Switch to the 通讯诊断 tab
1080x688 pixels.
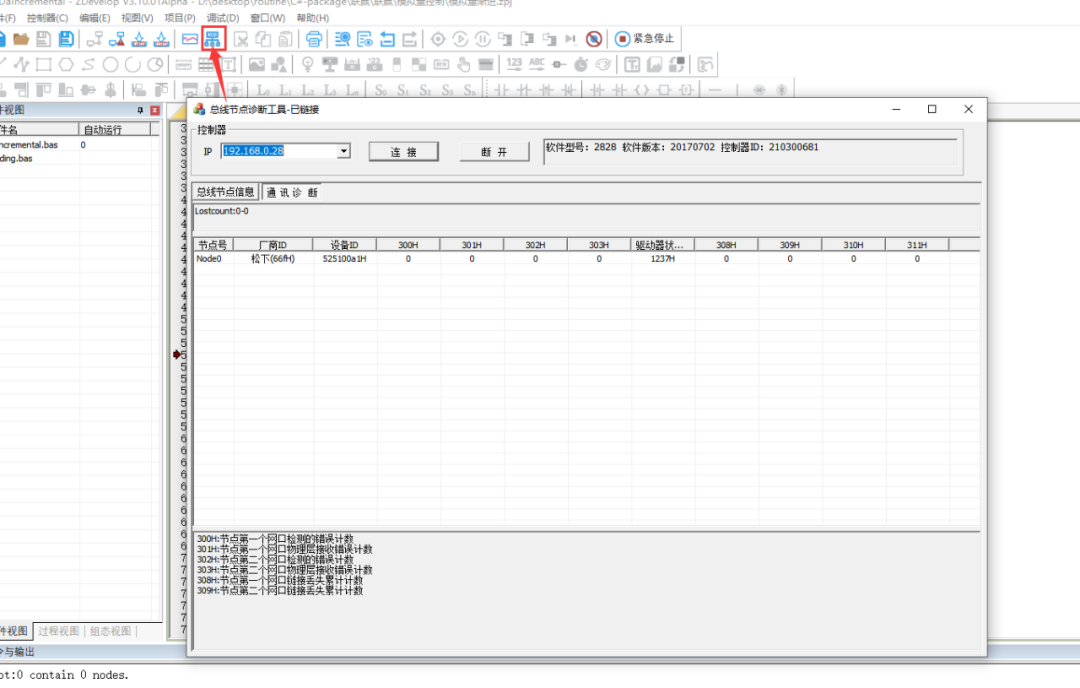pos(292,192)
